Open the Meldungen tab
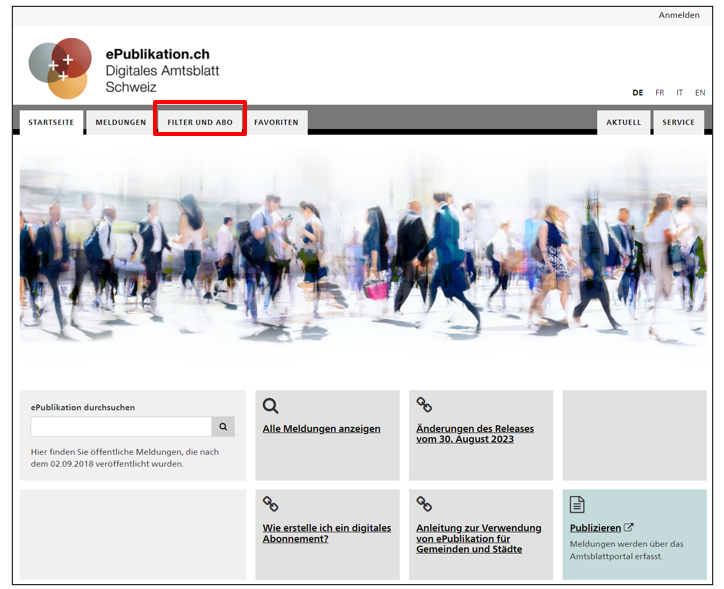 pyautogui.click(x=121, y=122)
